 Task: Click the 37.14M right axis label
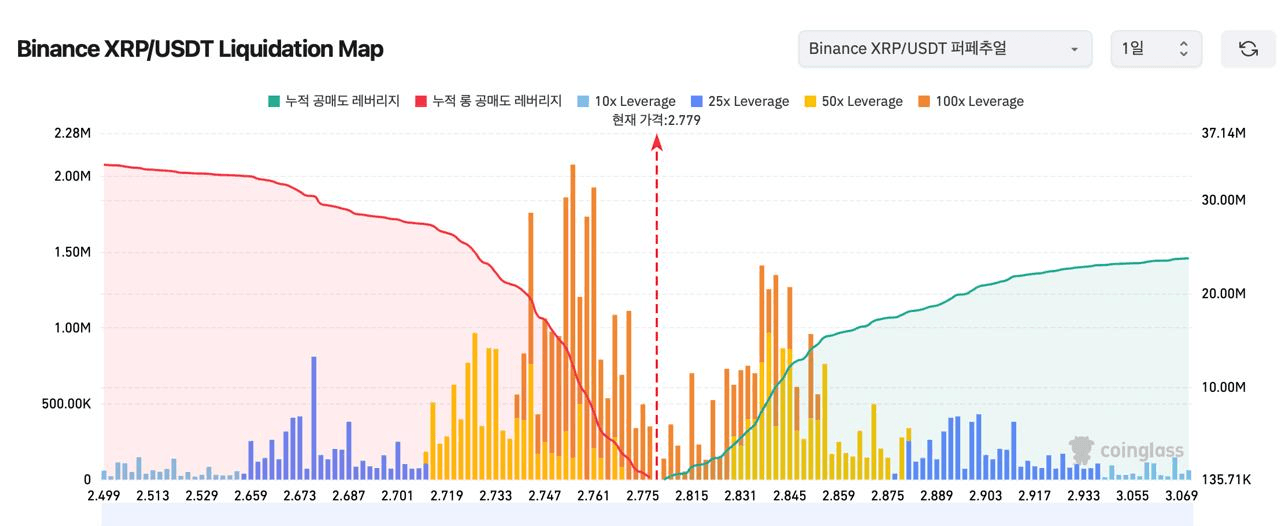point(1223,132)
